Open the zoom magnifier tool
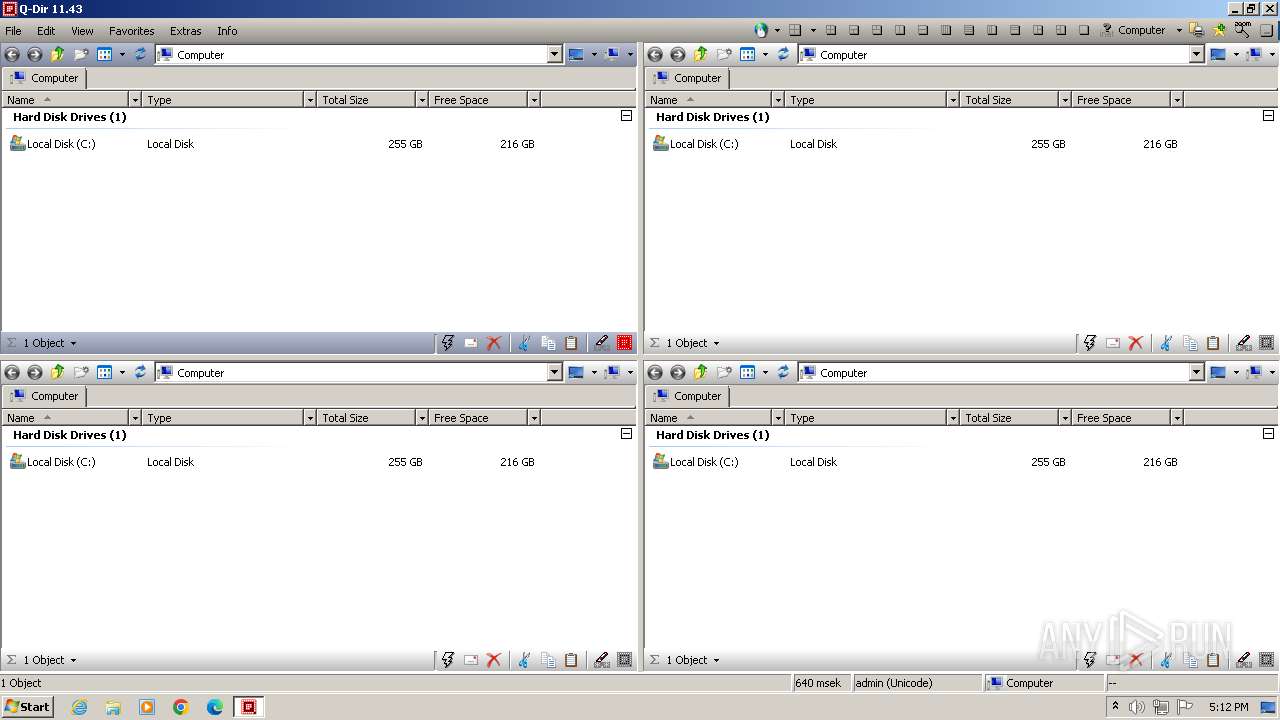This screenshot has width=1280, height=720. click(x=1242, y=30)
